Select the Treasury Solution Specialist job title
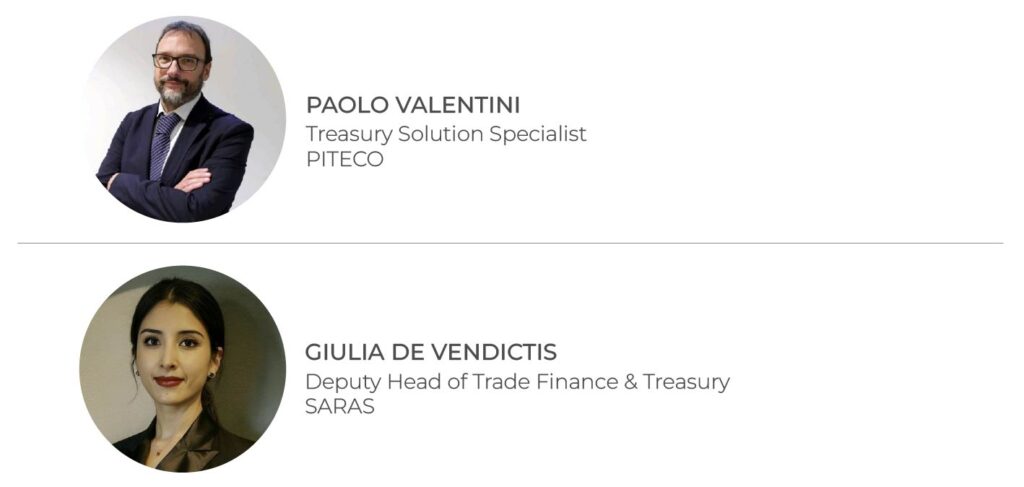The width and height of the screenshot is (1024, 487). [447, 134]
